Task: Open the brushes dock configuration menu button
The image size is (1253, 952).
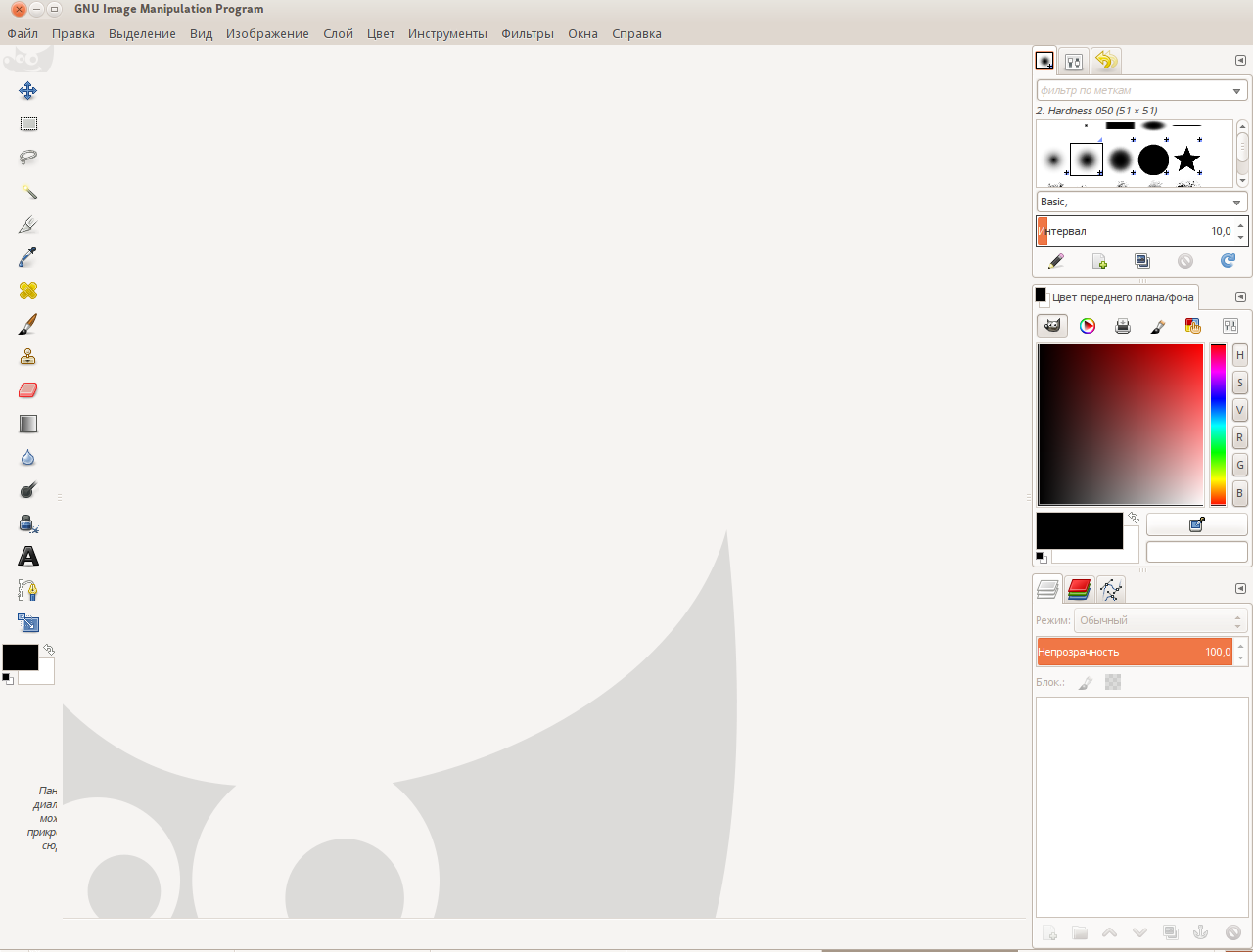Action: coord(1240,61)
